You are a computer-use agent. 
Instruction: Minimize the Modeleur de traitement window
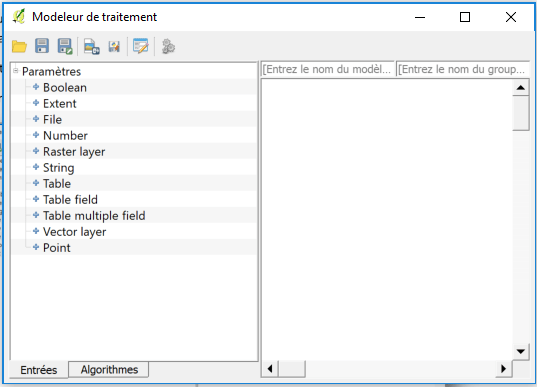pyautogui.click(x=420, y=17)
